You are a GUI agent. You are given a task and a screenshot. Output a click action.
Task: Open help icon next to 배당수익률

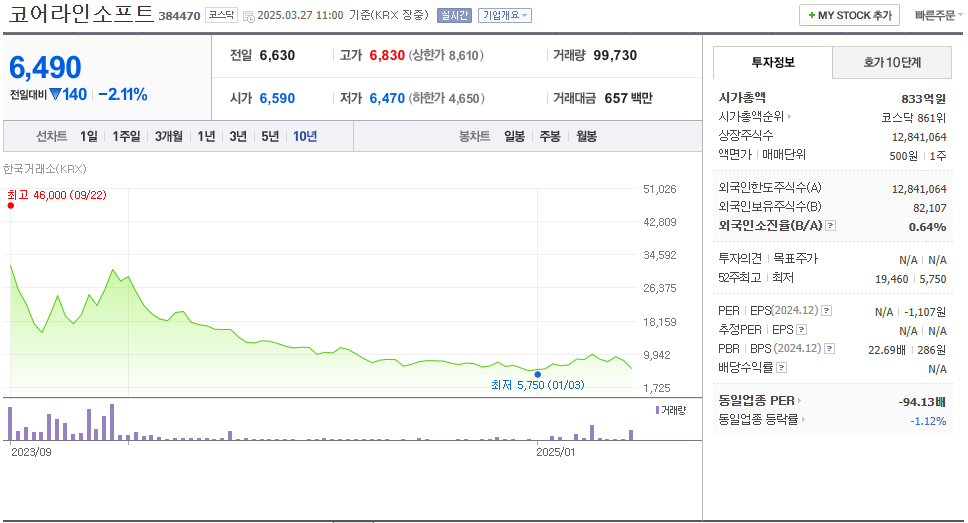[x=782, y=368]
